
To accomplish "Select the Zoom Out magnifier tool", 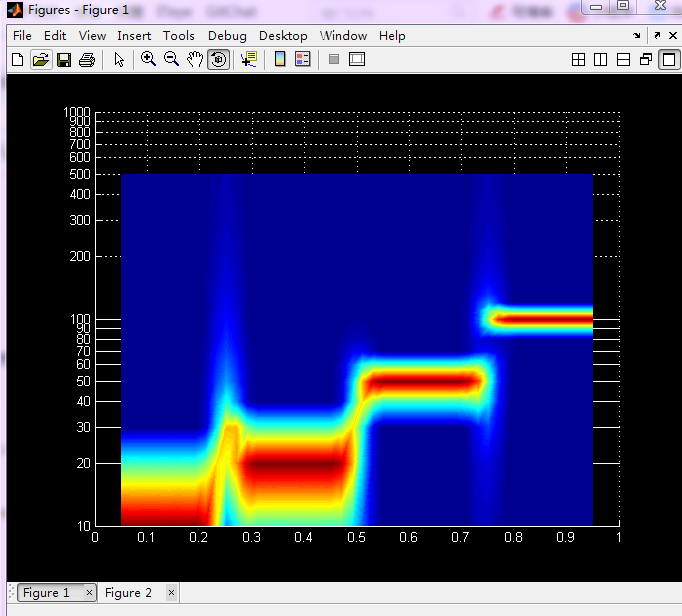I will tap(171, 60).
